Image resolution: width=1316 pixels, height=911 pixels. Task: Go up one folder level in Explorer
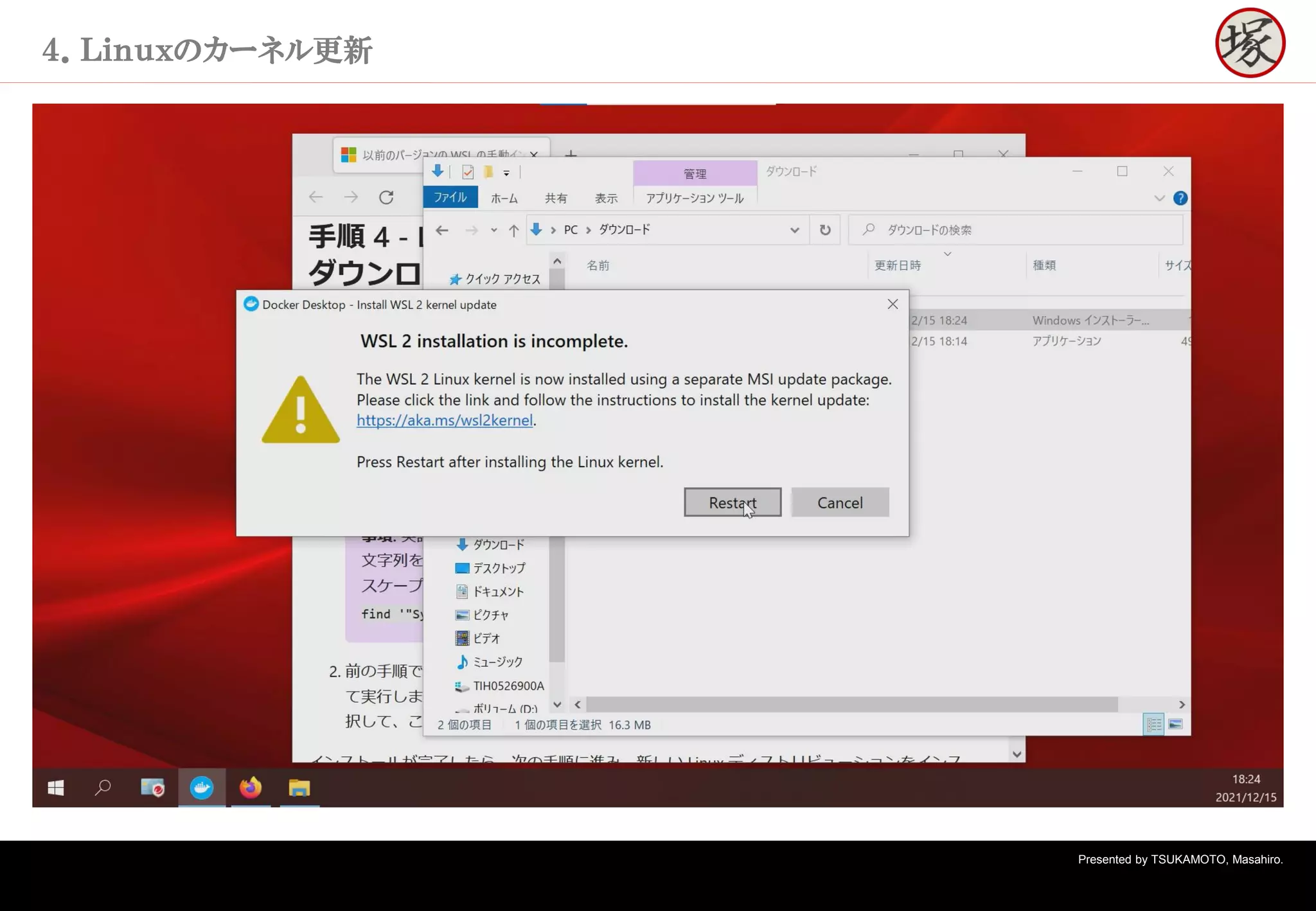click(x=513, y=230)
